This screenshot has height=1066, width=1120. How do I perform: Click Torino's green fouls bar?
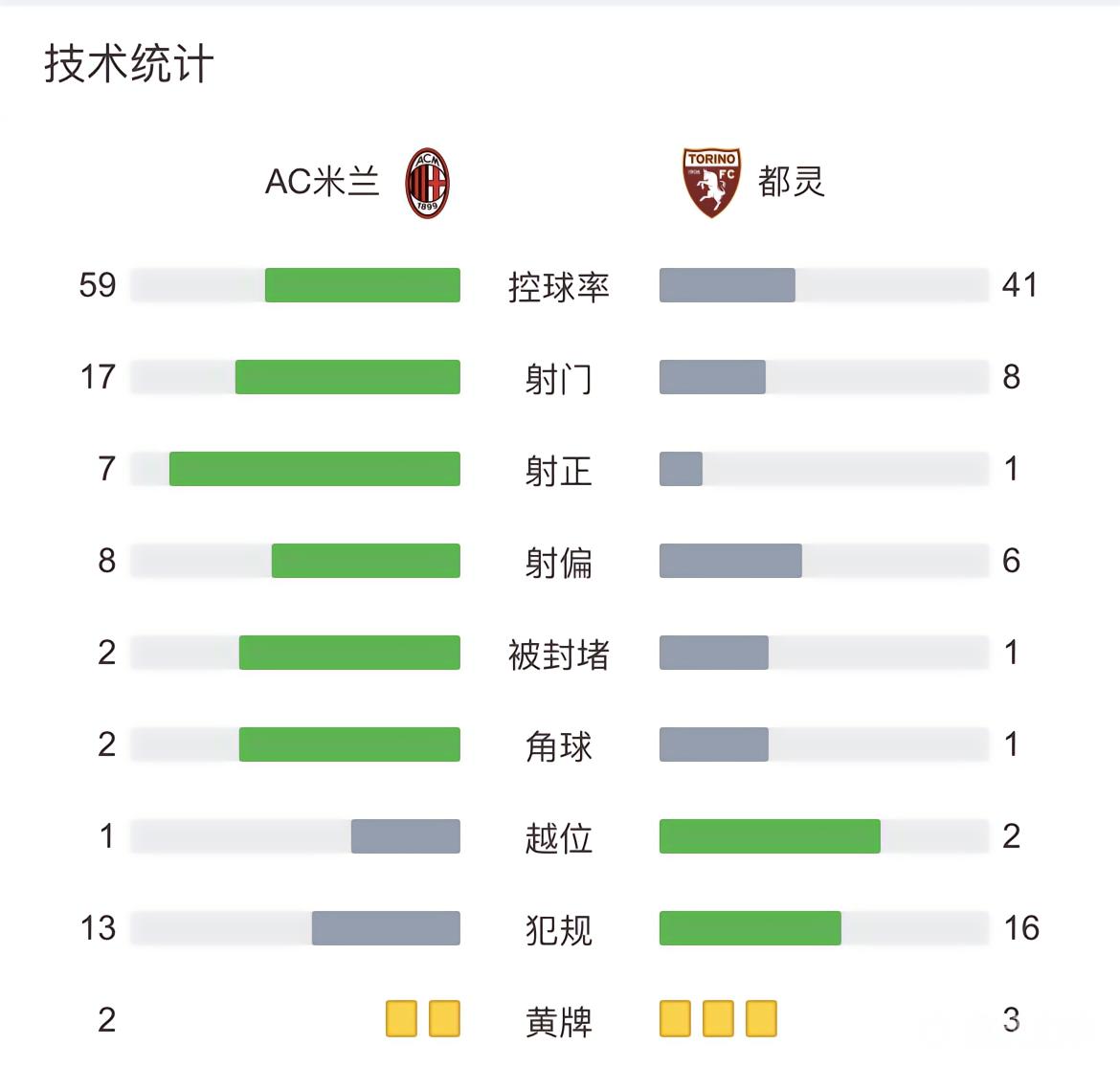pos(750,928)
